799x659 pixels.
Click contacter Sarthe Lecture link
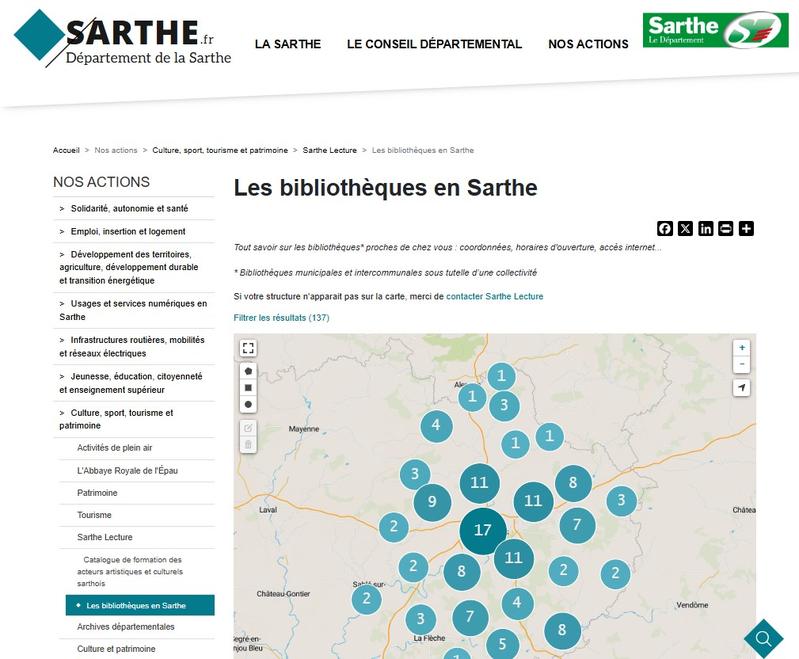click(x=494, y=297)
